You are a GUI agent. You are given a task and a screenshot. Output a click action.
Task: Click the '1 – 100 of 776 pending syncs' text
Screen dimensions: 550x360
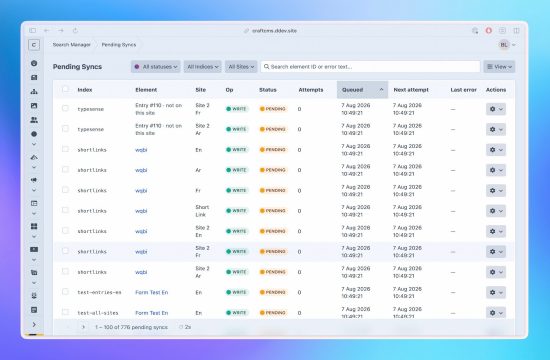[x=132, y=327]
